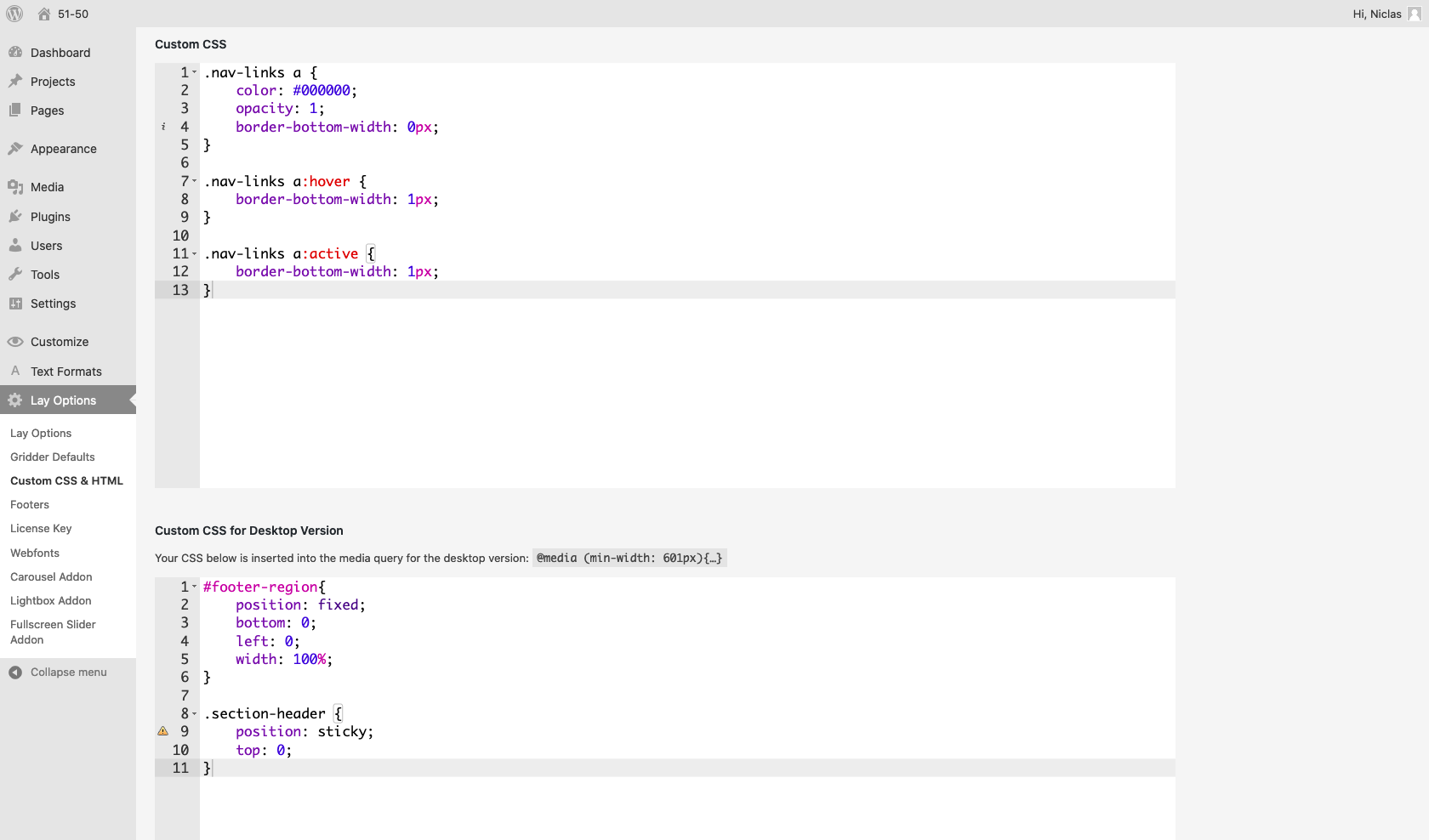Screen dimensions: 1429x840
Task: Open the Media library icon
Action: tap(16, 186)
